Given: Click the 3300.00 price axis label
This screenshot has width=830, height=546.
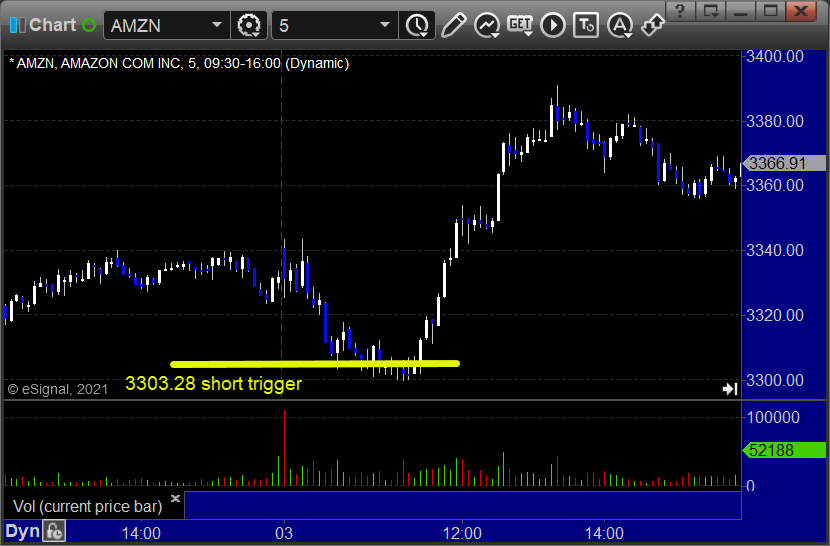Looking at the screenshot, I should [774, 380].
